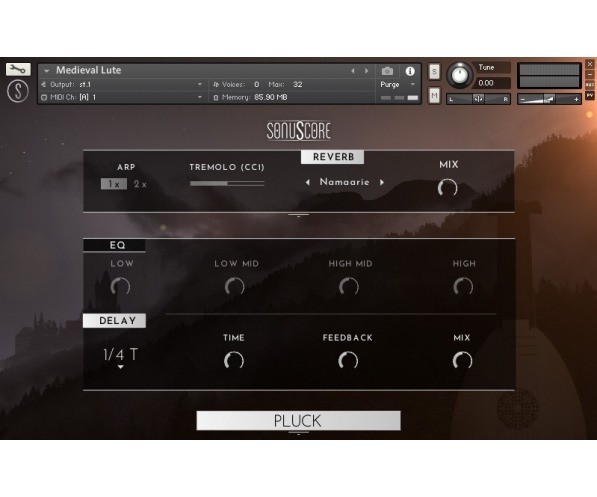Click the PLUCK articulation button
The image size is (597, 497).
click(x=298, y=421)
